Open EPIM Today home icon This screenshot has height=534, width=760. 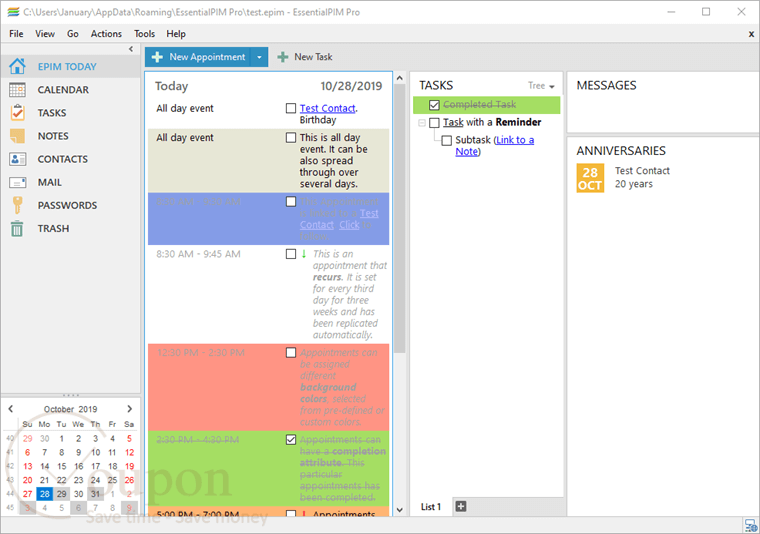pos(17,66)
